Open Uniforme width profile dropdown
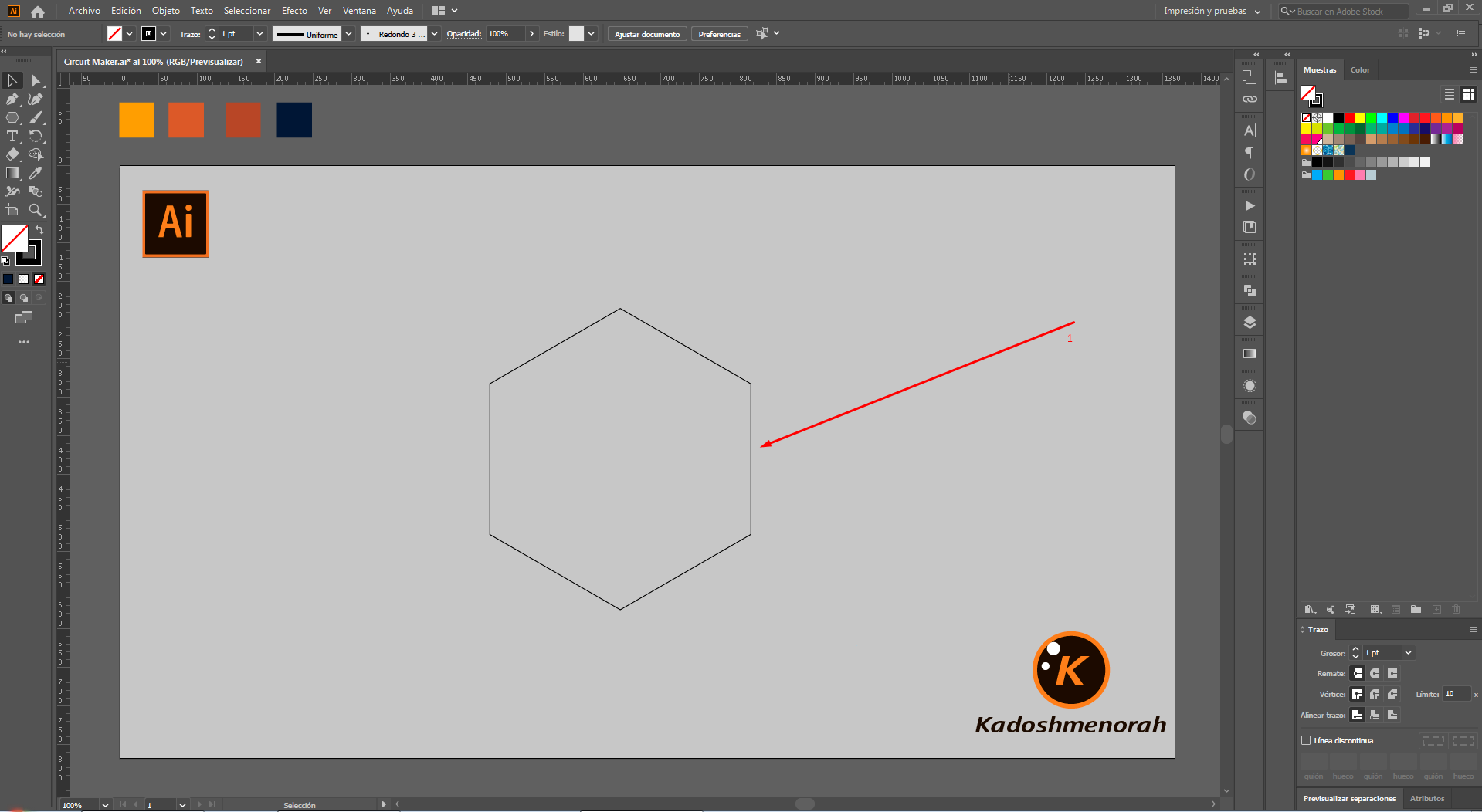 click(x=348, y=34)
